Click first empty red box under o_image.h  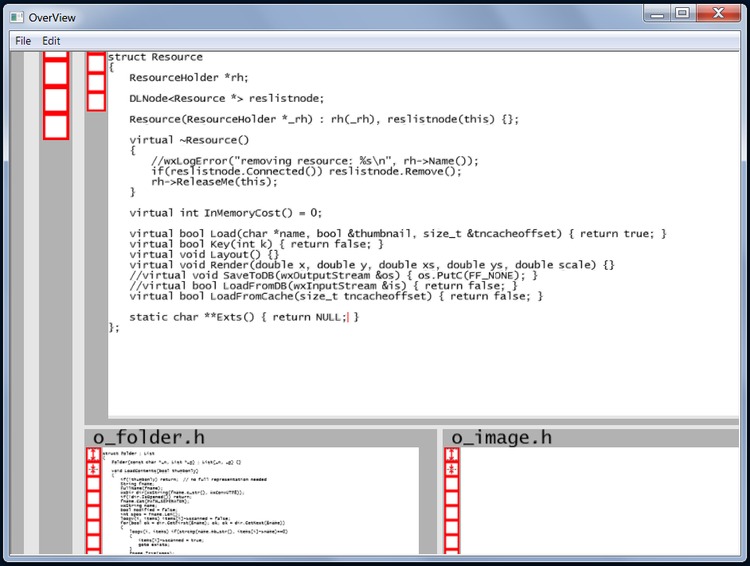(x=451, y=484)
